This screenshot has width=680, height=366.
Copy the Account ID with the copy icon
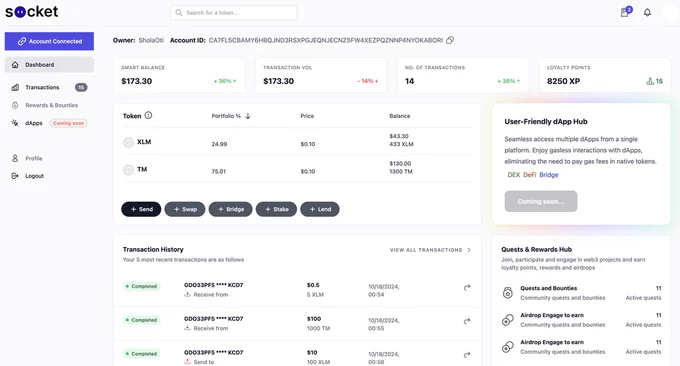(x=450, y=40)
